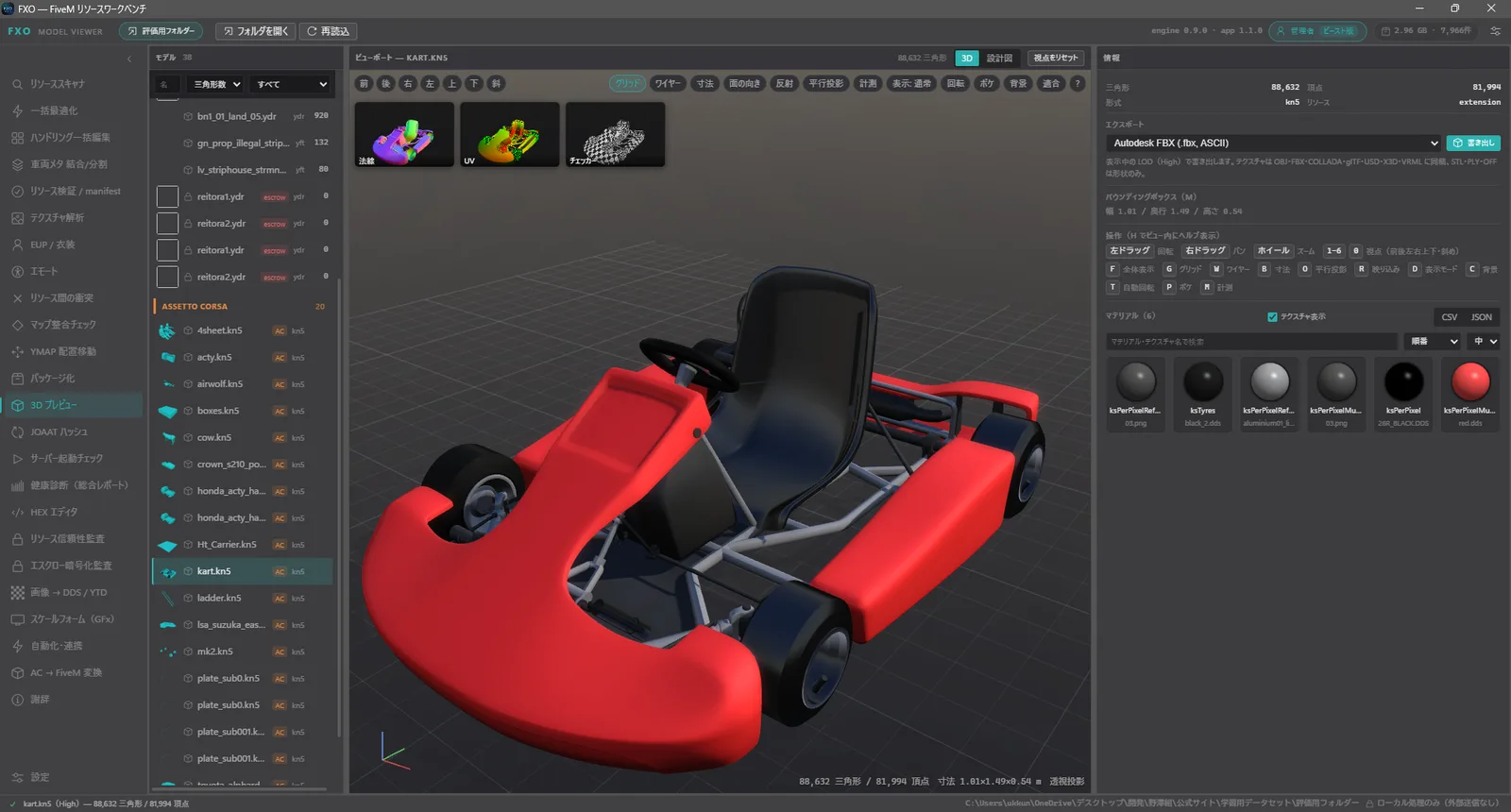Select the HEX エディタ code icon

click(x=17, y=512)
